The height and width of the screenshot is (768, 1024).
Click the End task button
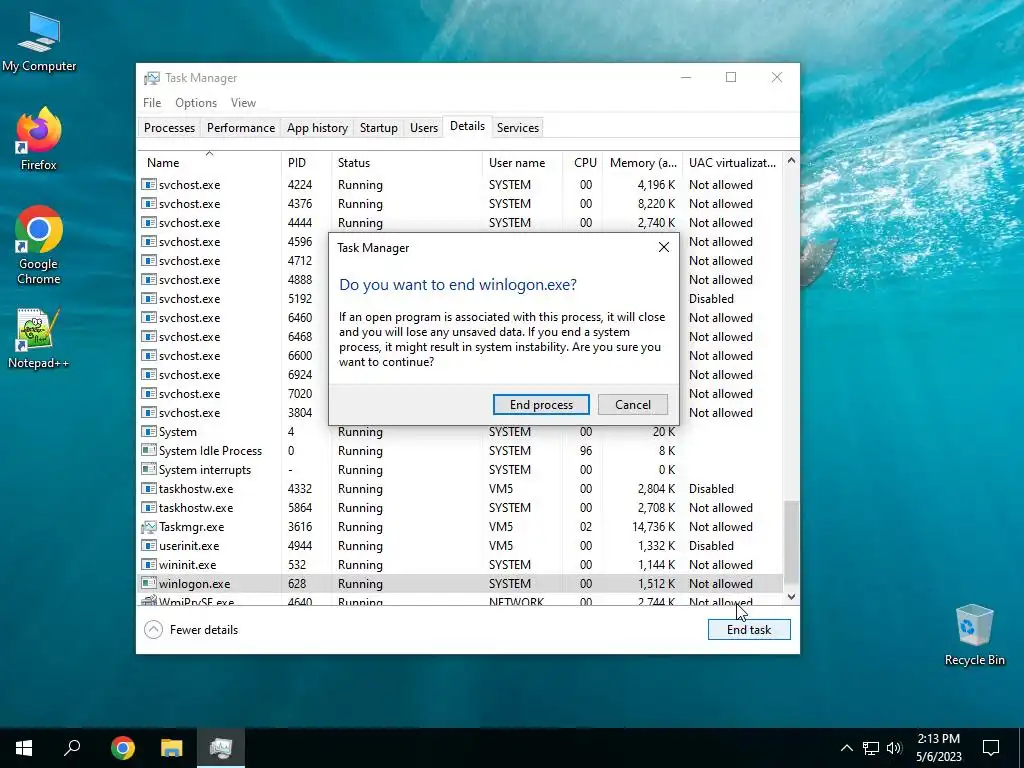pyautogui.click(x=749, y=630)
